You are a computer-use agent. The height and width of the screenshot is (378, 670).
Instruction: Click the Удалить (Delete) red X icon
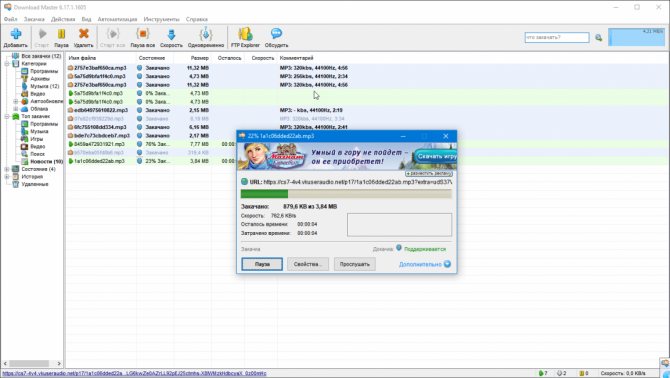83,34
